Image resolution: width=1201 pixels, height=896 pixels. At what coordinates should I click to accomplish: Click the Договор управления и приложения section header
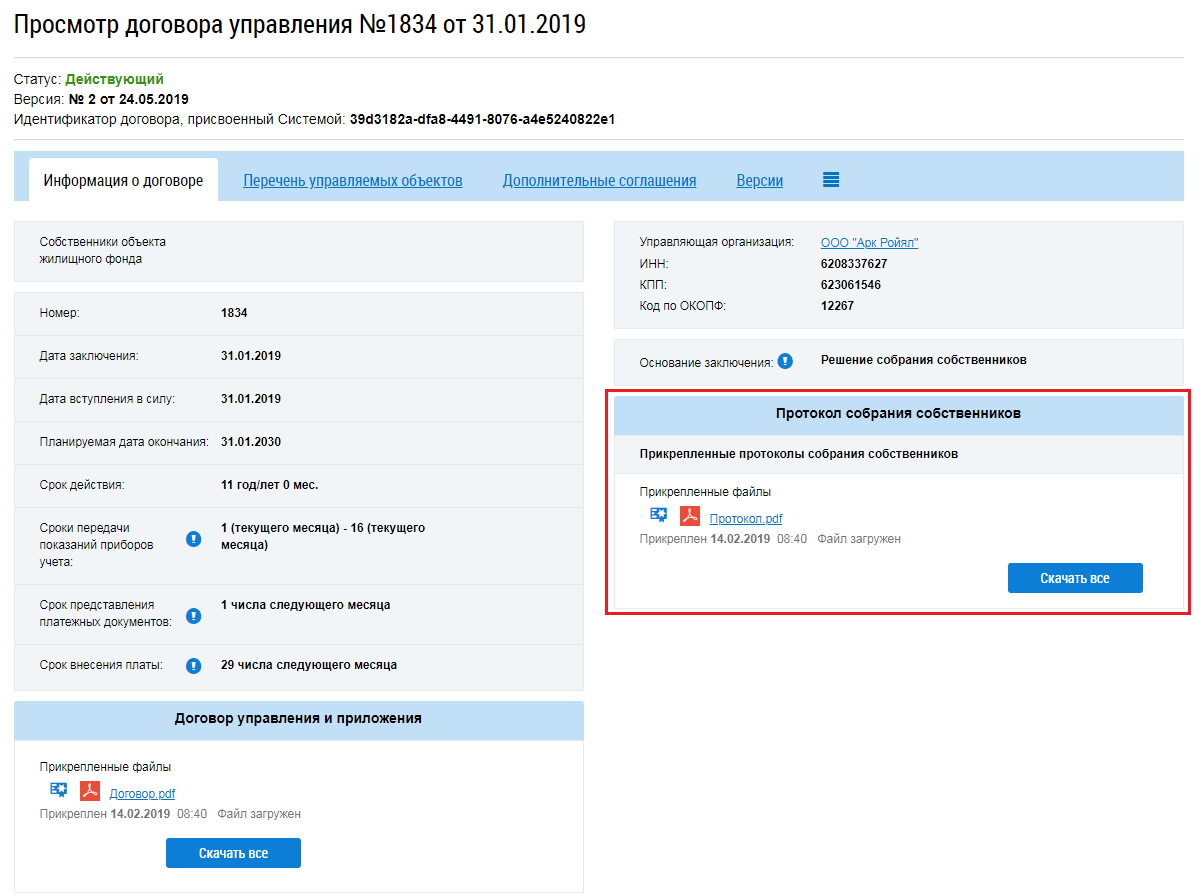(x=298, y=719)
